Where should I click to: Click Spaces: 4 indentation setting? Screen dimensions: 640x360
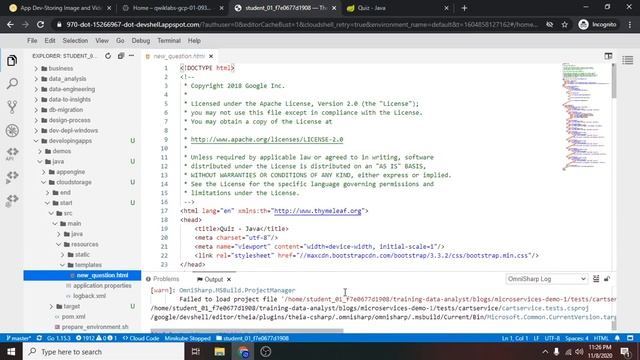click(x=577, y=338)
